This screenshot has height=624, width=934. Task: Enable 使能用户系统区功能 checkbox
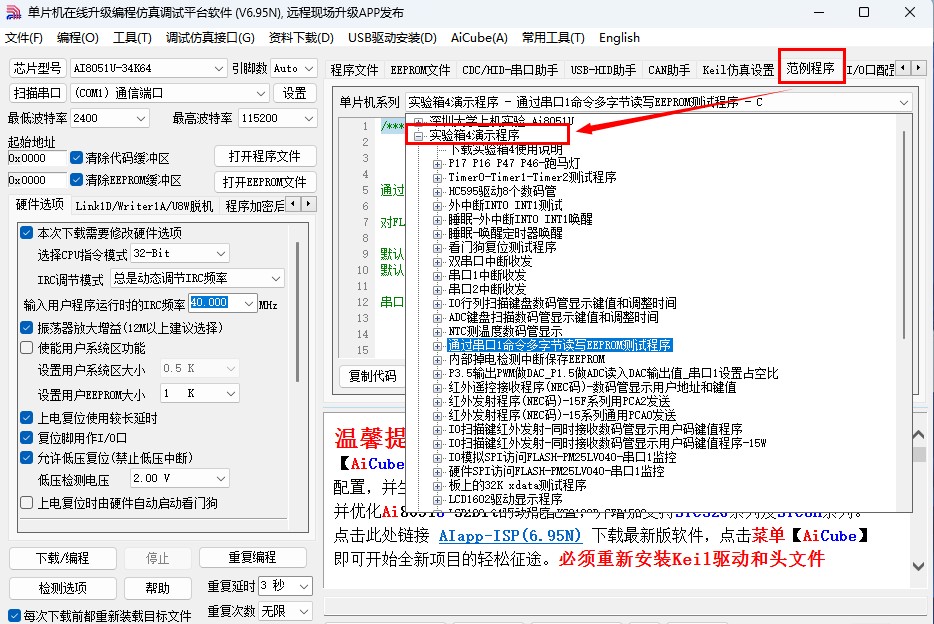pyautogui.click(x=26, y=347)
